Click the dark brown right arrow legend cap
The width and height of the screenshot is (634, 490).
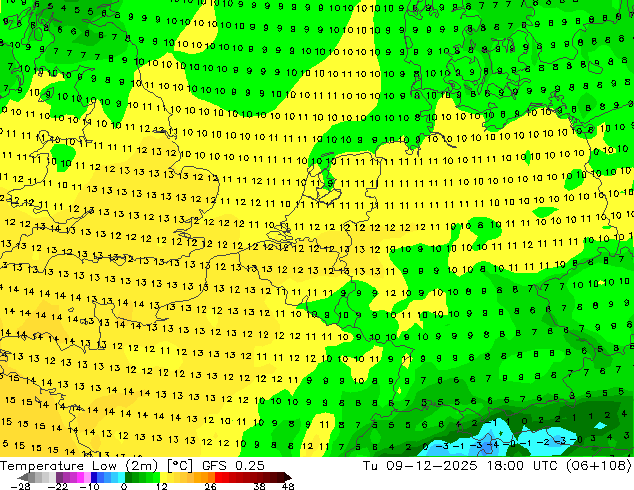point(288,477)
